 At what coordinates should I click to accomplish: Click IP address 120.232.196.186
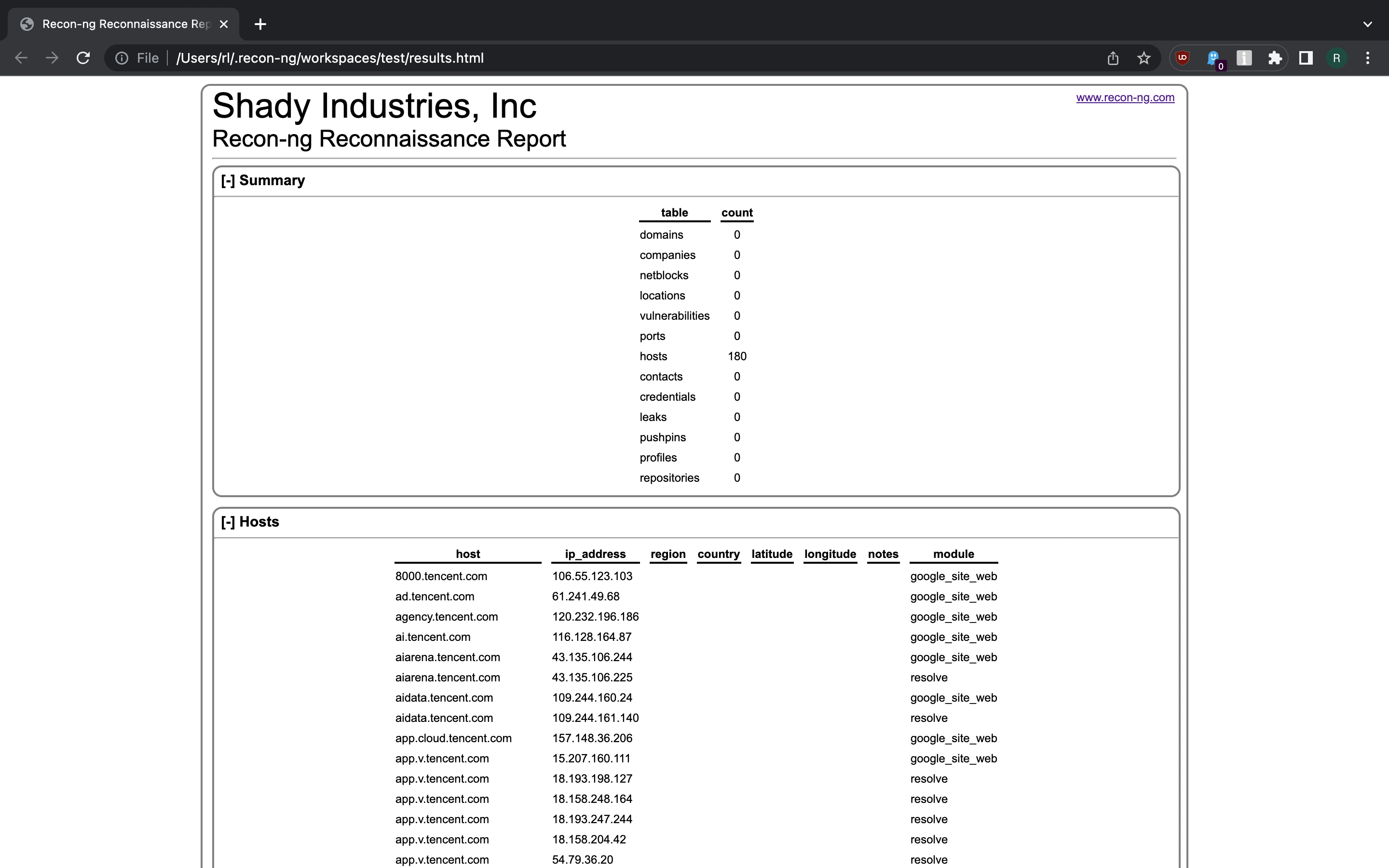click(595, 617)
